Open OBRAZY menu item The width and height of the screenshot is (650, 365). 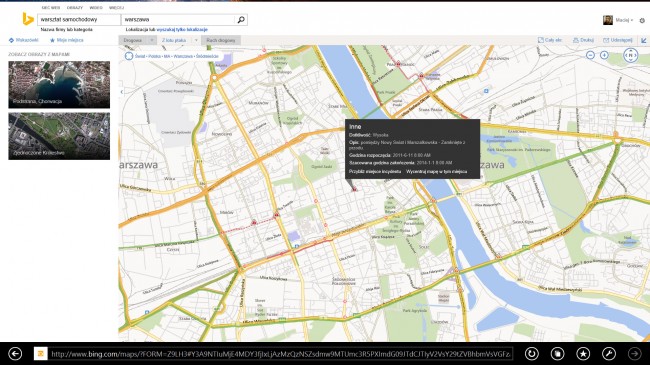pos(75,7)
